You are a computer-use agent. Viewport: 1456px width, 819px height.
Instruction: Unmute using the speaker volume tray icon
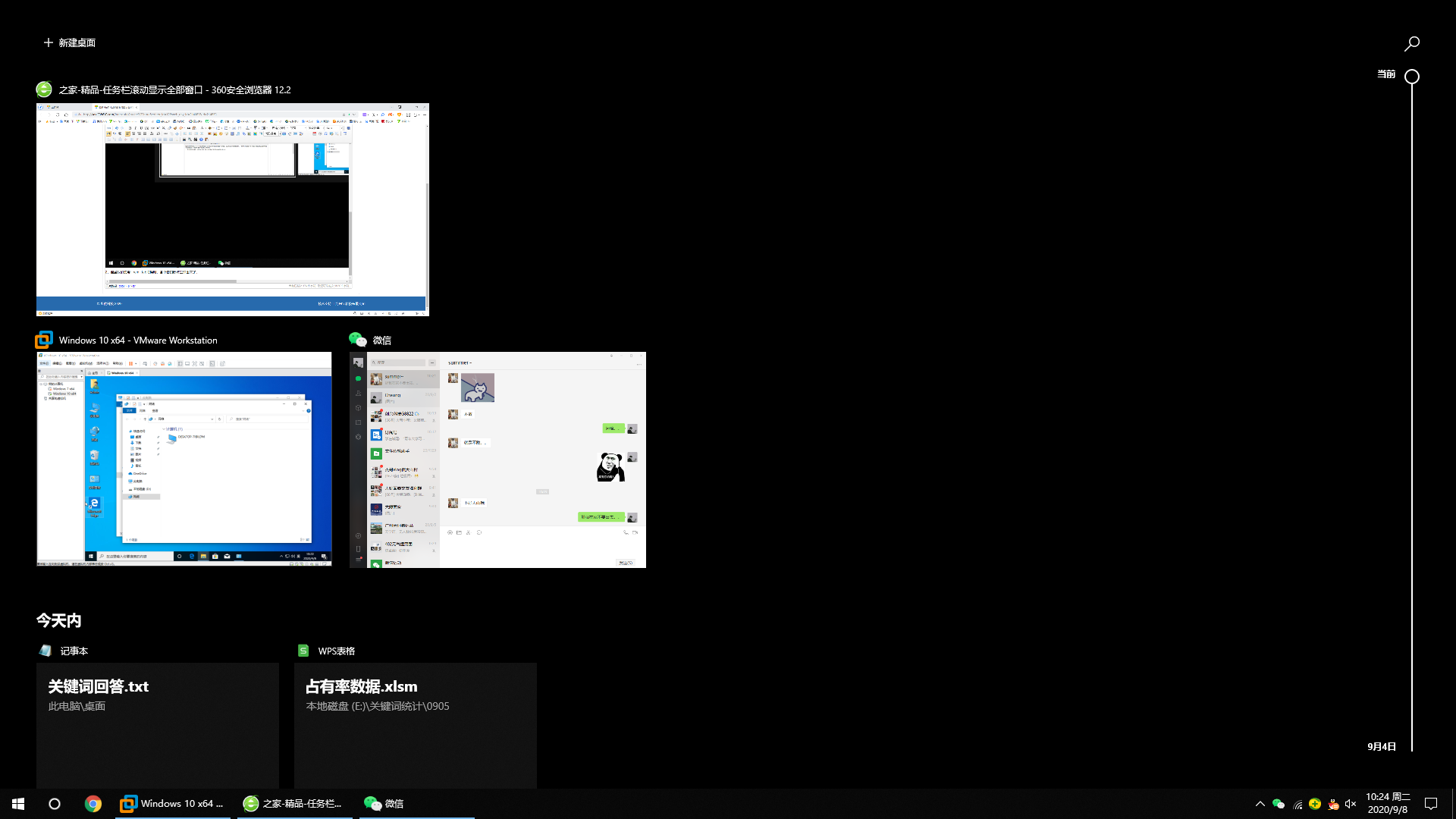point(1351,804)
